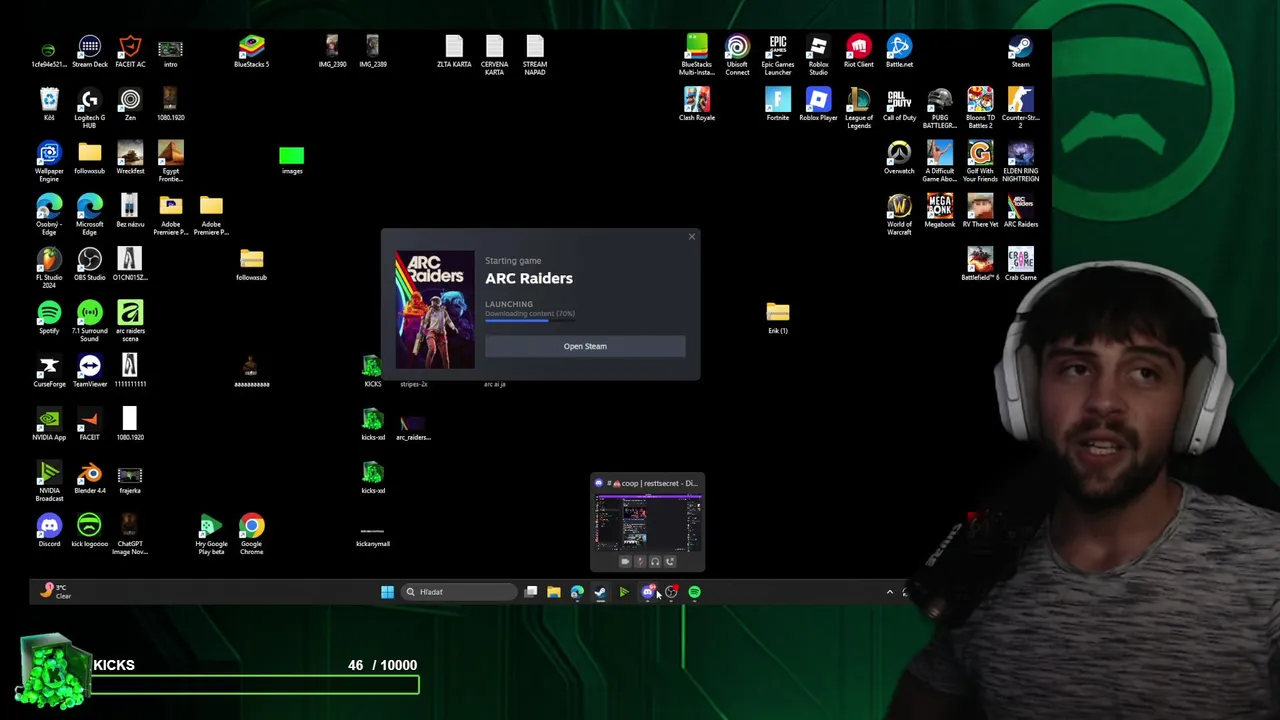Screen dimensions: 1280x720
Task: Select TeamViewer desktop icon
Action: tap(90, 371)
